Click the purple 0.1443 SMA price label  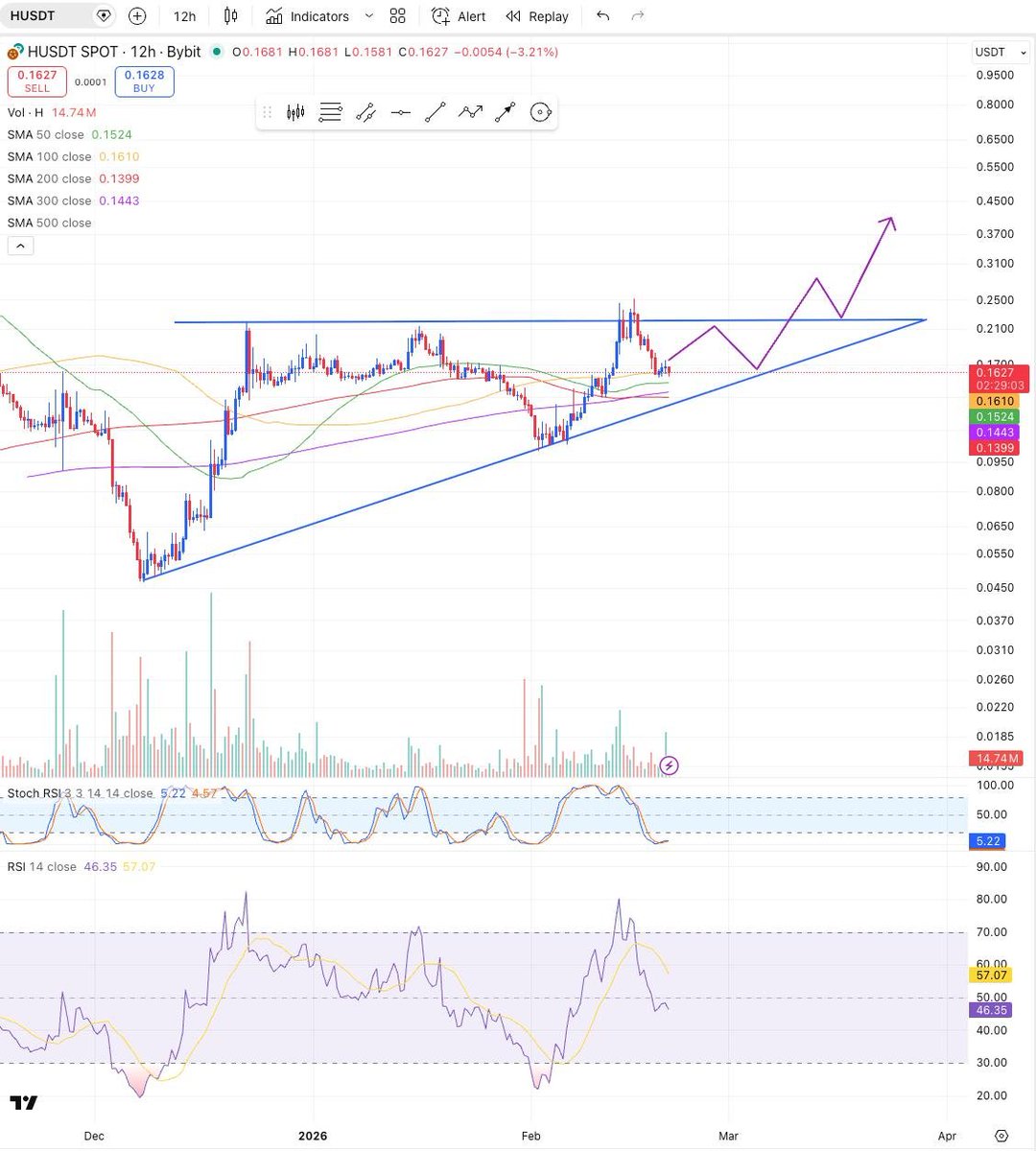pyautogui.click(x=996, y=433)
